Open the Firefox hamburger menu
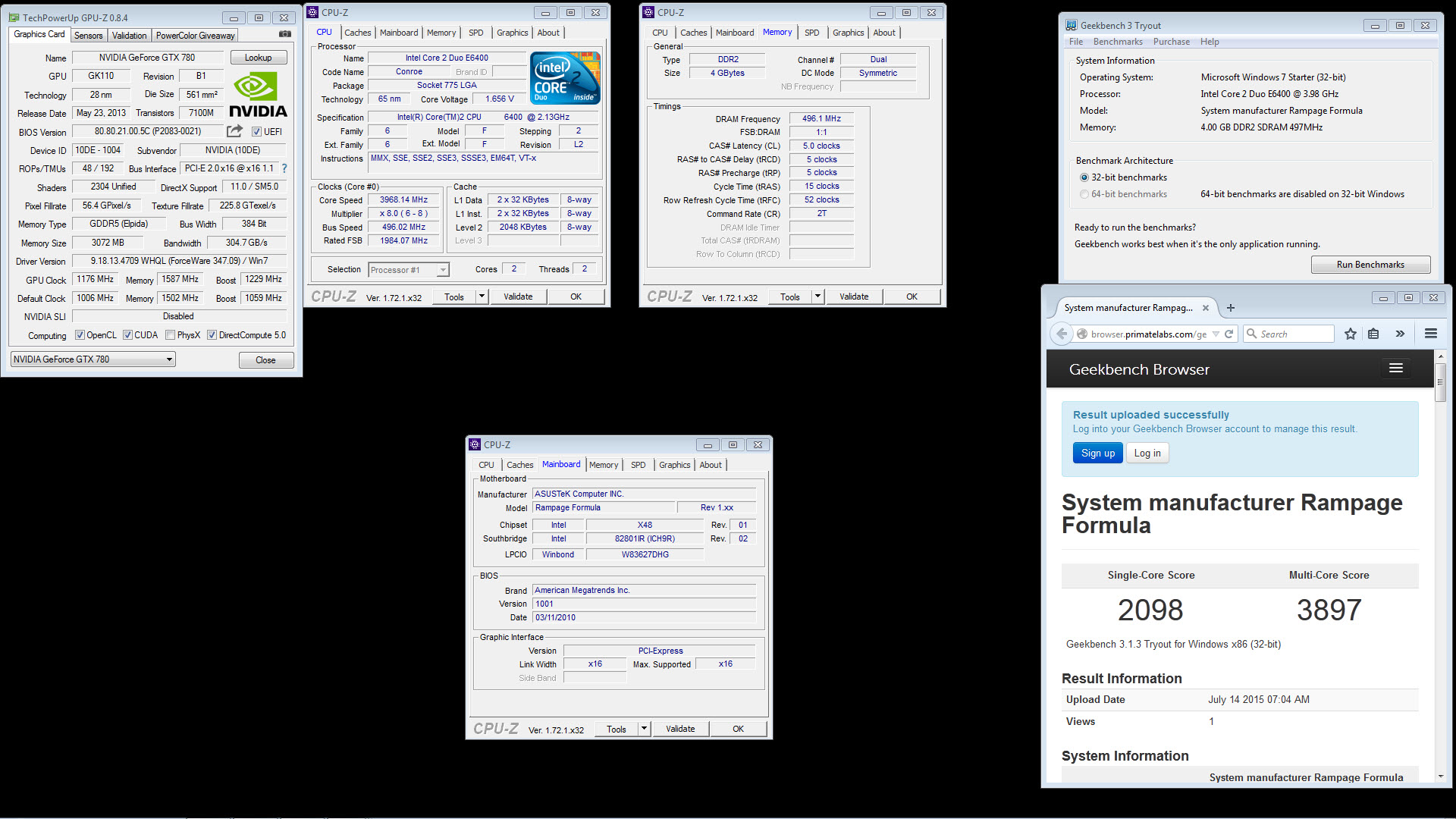Viewport: 1456px width, 819px height. click(x=1431, y=334)
